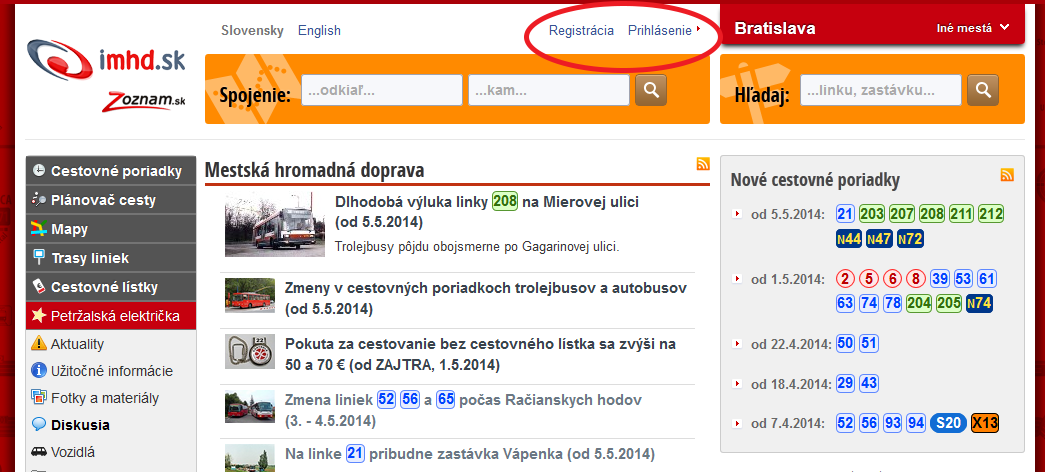Screen dimensions: 1045x472
Task: Switch language to English
Action: point(319,30)
